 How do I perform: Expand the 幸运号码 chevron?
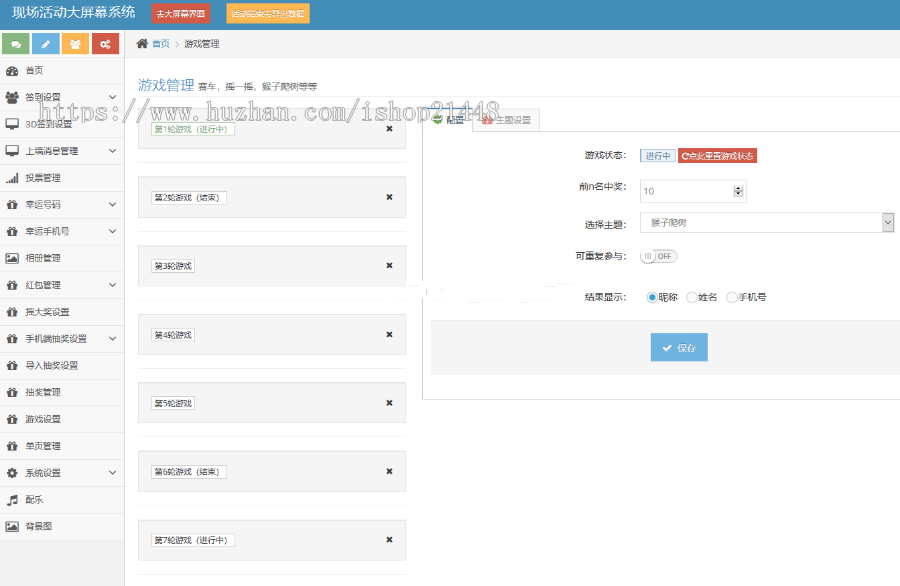pyautogui.click(x=112, y=204)
